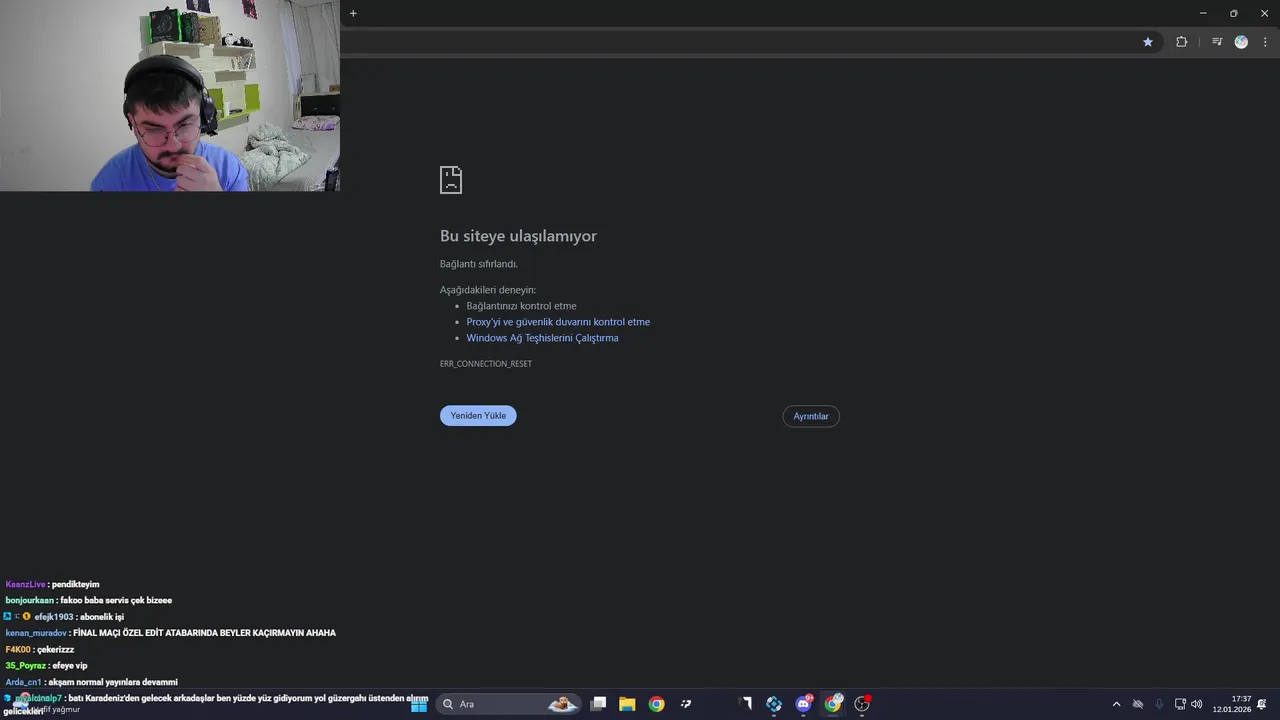Click the chat username KaanzLive
This screenshot has height=720, width=1280.
(25, 584)
